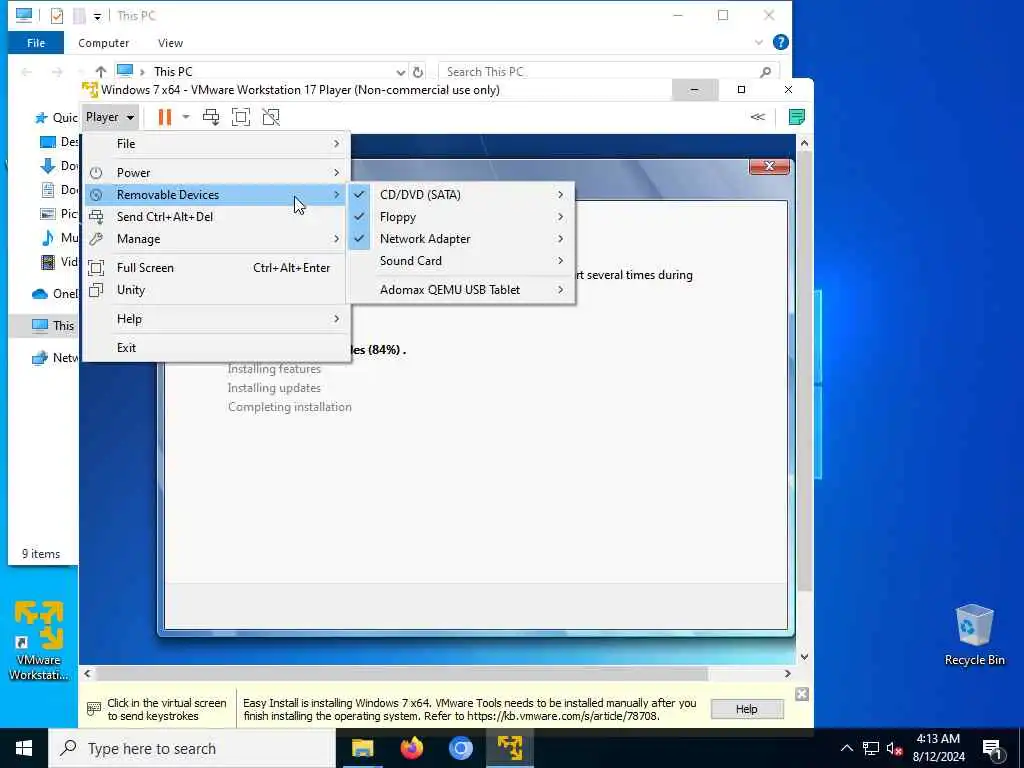Expand the Floppy submenu arrow
The width and height of the screenshot is (1024, 768).
560,217
